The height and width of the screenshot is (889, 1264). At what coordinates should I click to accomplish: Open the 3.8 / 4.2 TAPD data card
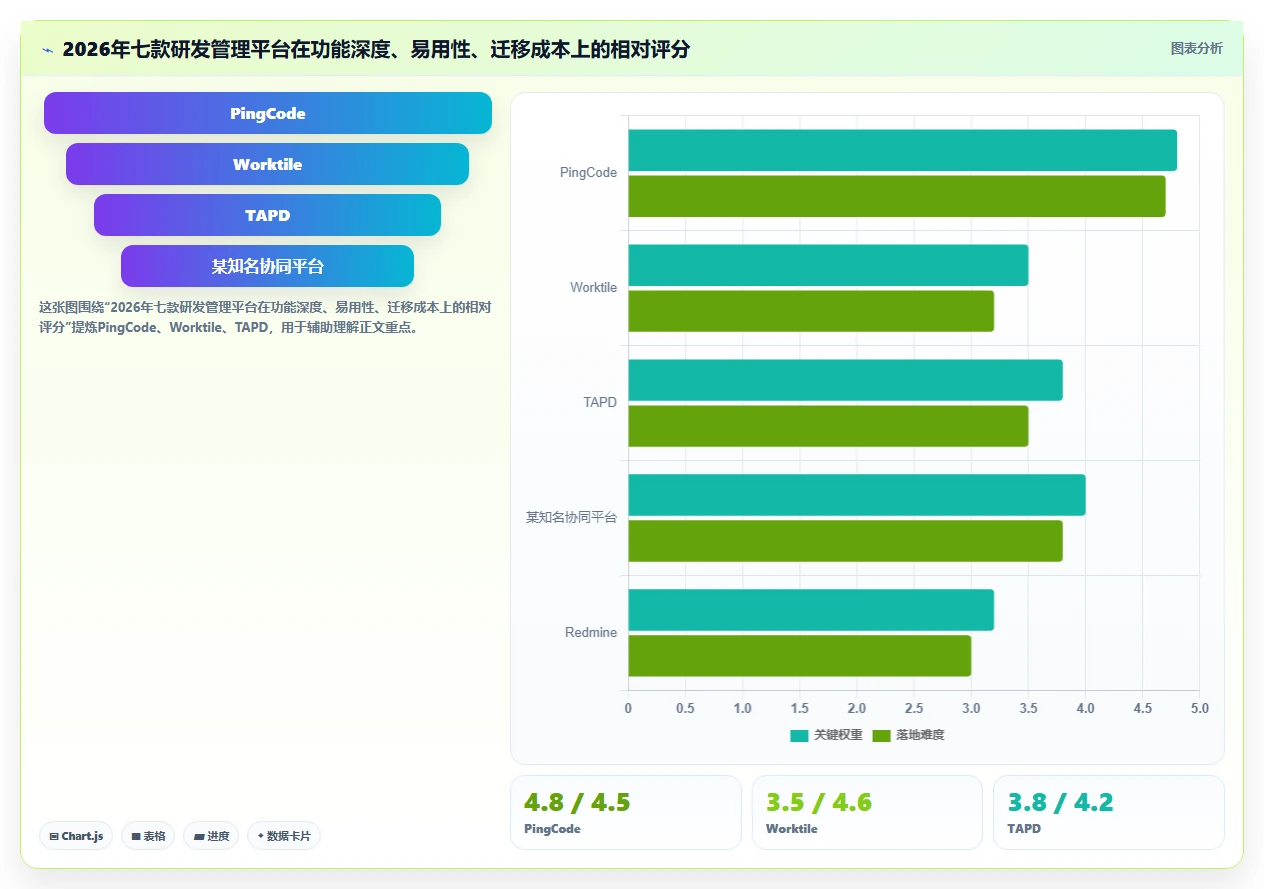(1108, 812)
